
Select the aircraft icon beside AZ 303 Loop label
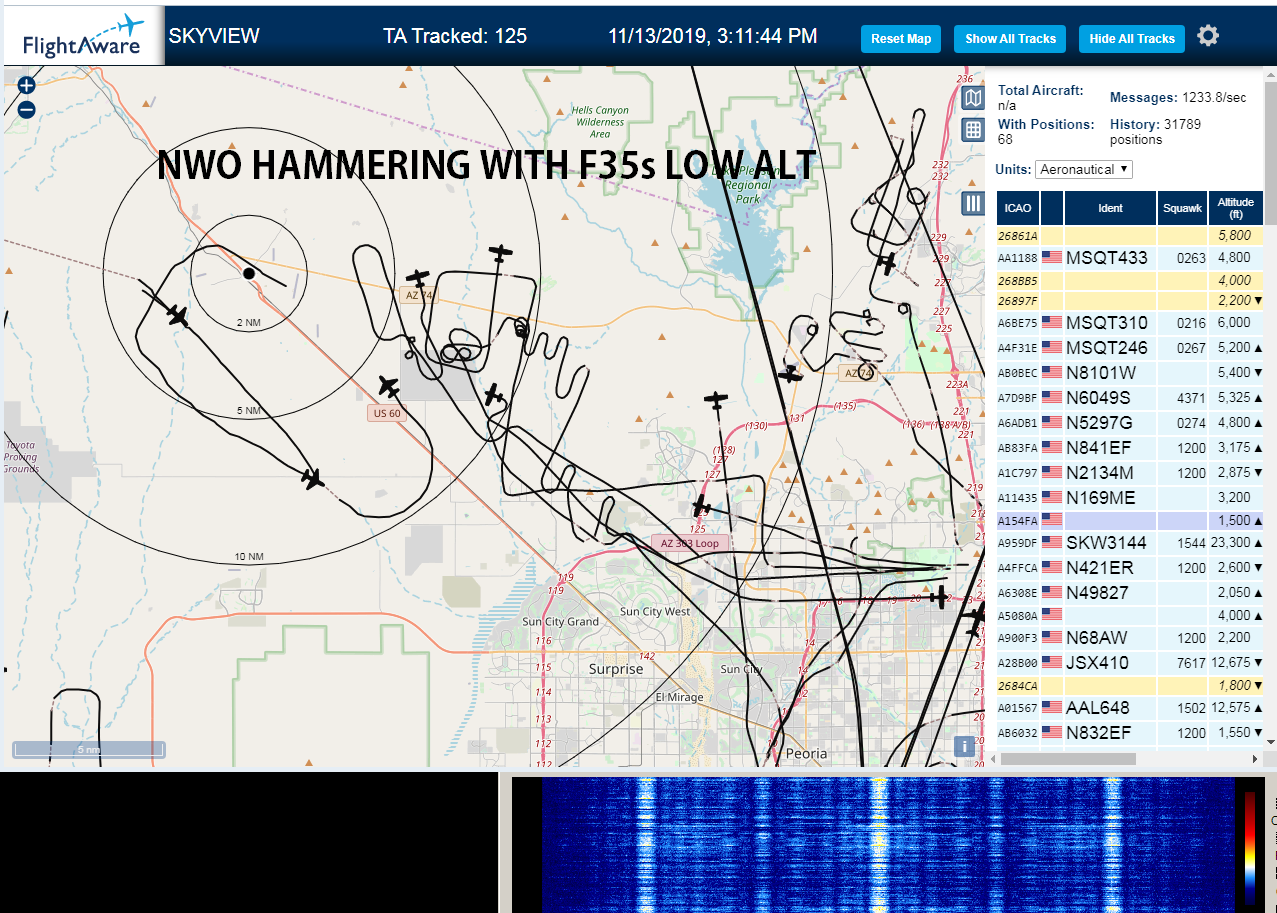[702, 505]
